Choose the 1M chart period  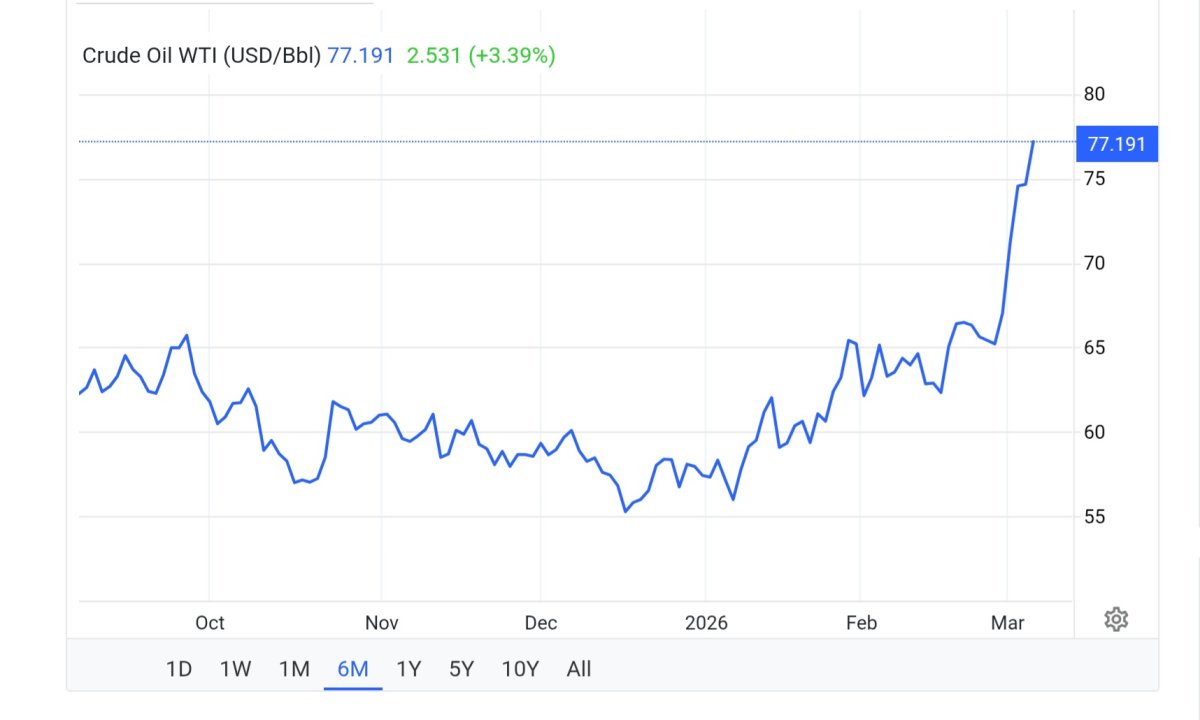tap(294, 669)
